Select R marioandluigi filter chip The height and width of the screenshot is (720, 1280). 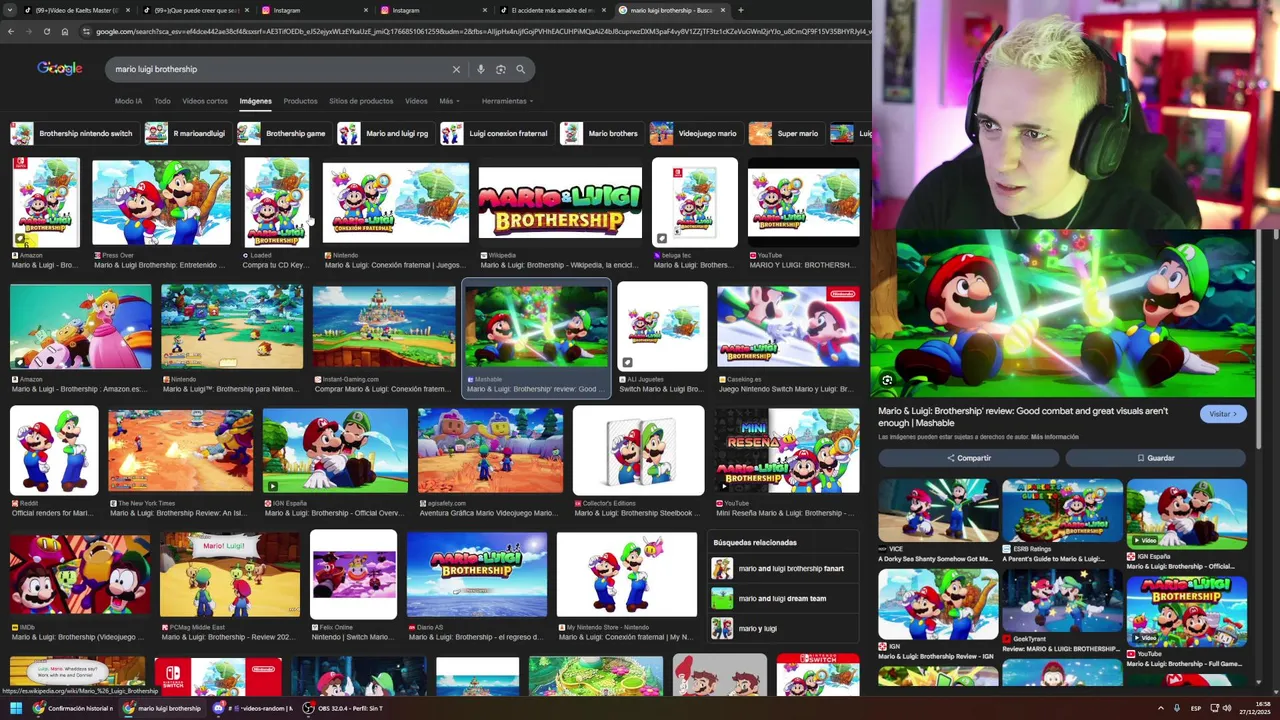coord(186,133)
